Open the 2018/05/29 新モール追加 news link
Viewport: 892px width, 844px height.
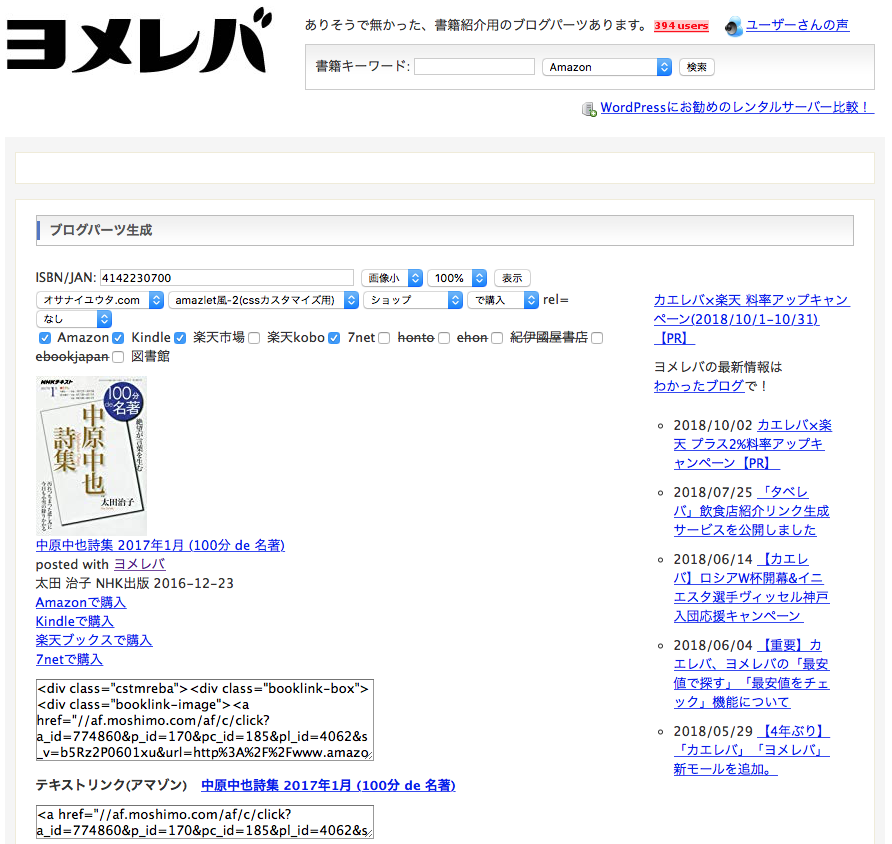click(x=751, y=750)
